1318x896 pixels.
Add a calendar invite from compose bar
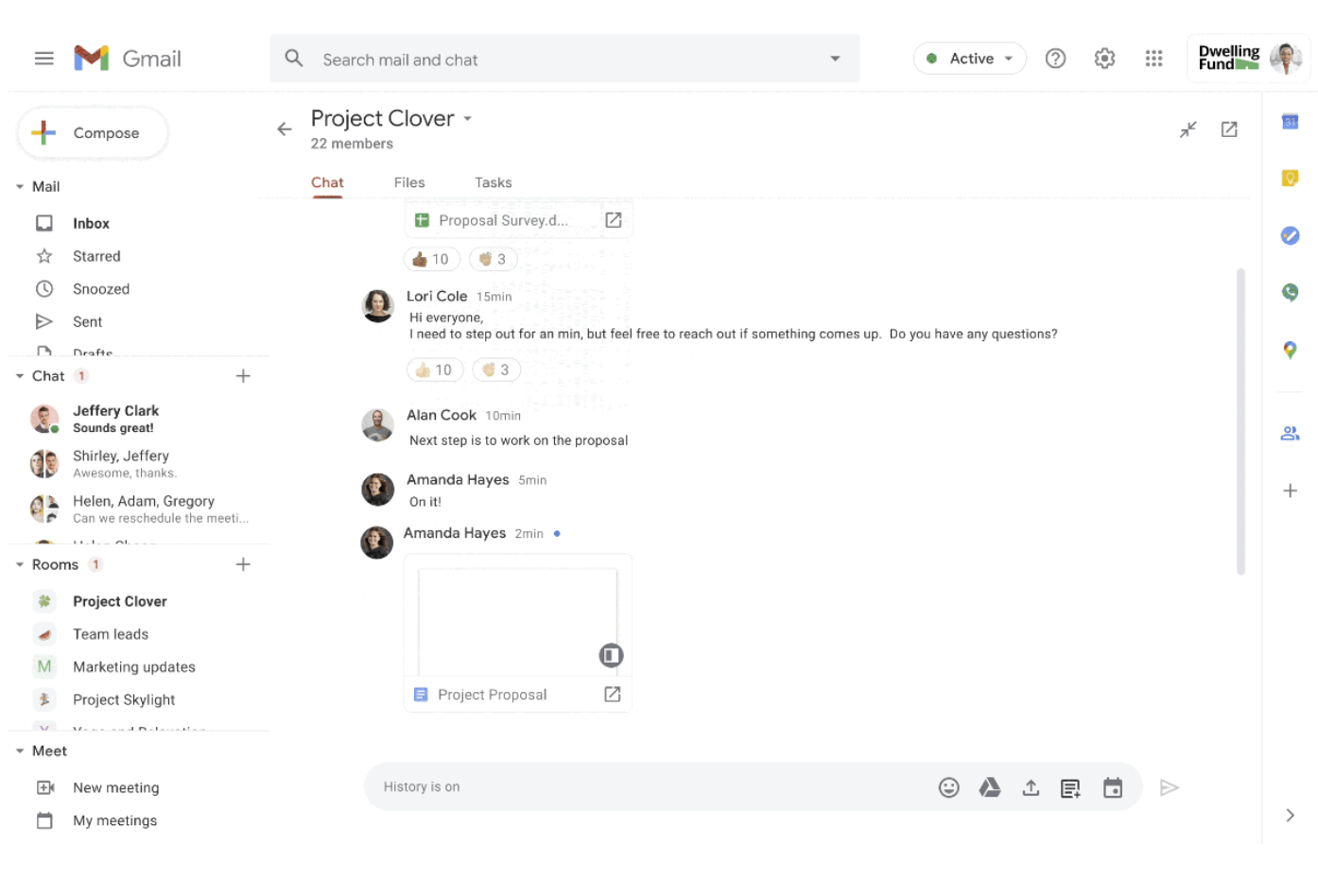(1113, 787)
